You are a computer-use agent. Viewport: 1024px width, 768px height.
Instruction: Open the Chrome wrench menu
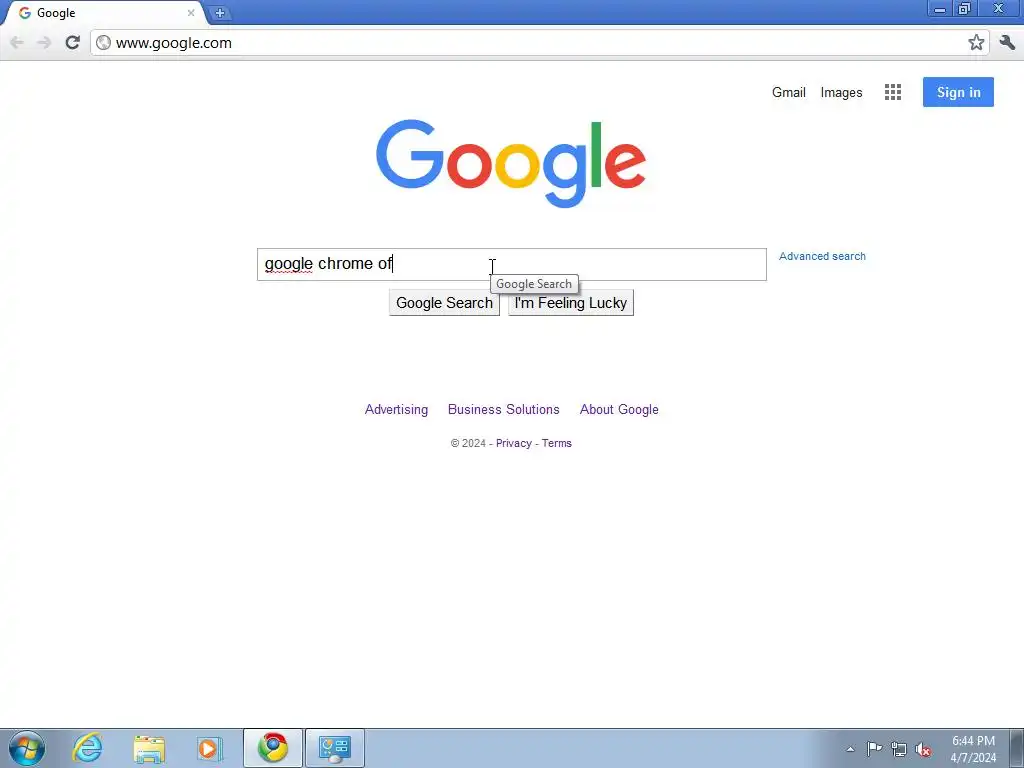(x=1007, y=43)
